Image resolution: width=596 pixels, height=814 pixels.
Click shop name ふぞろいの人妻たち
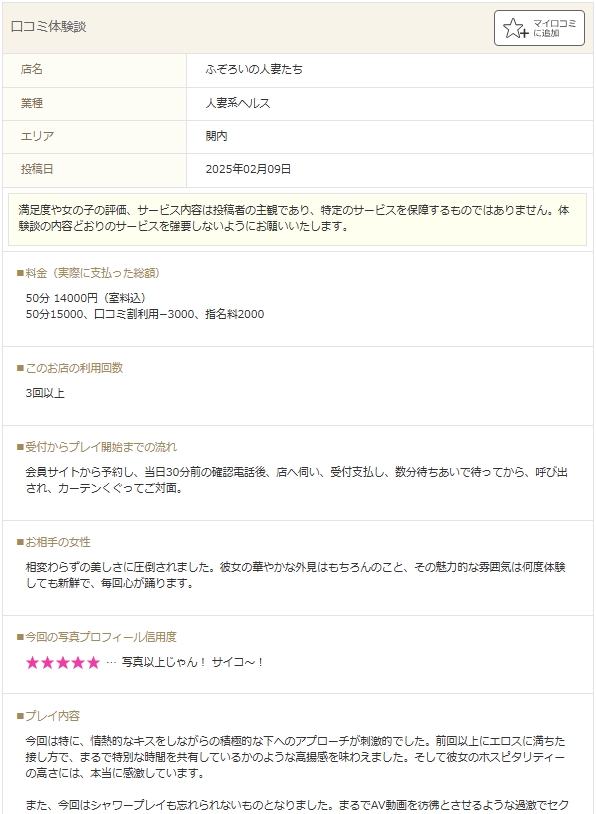[254, 70]
